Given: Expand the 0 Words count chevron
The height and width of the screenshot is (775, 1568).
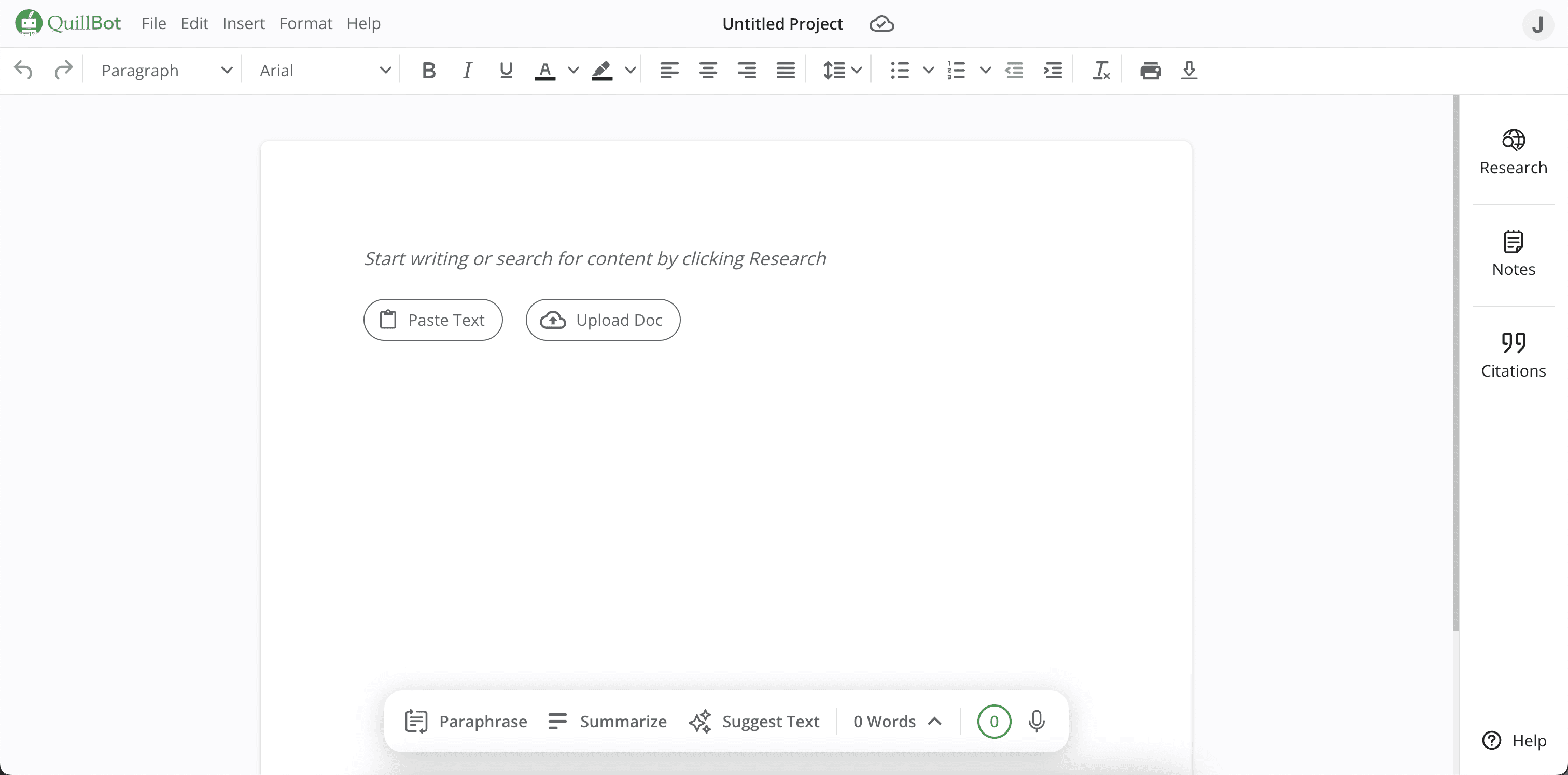Looking at the screenshot, I should 934,722.
